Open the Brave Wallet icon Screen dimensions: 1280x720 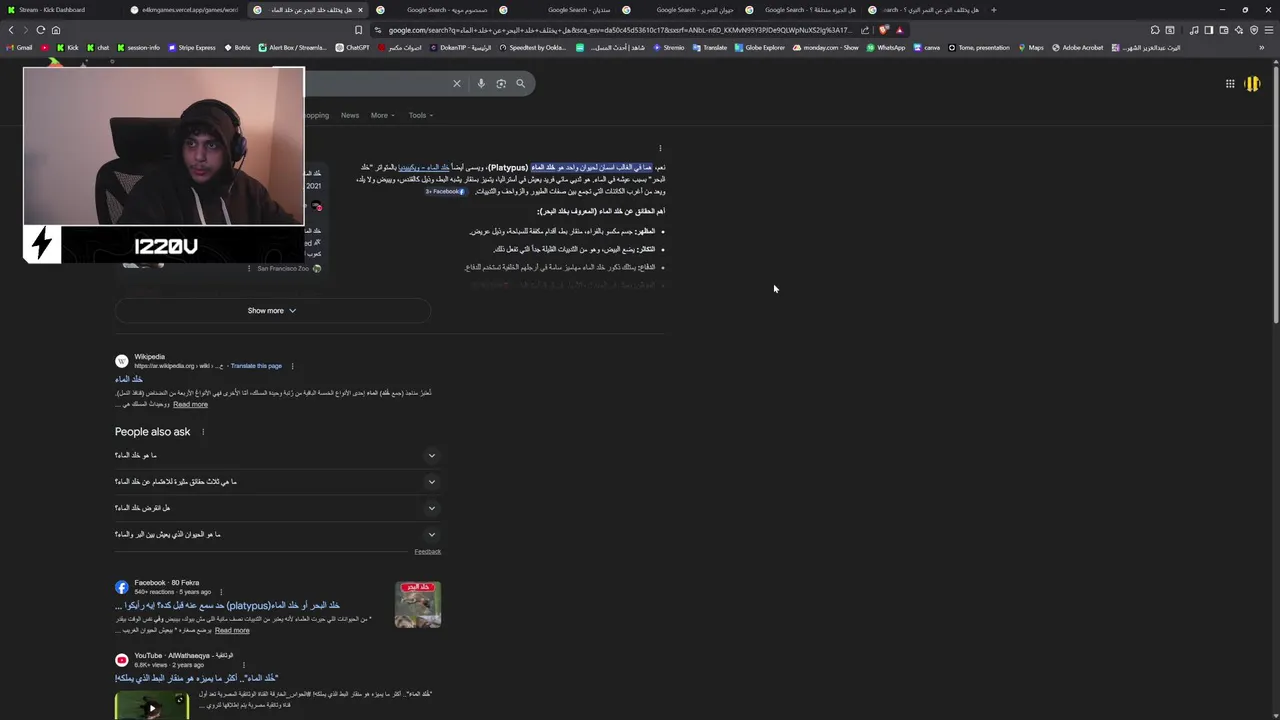click(1224, 30)
